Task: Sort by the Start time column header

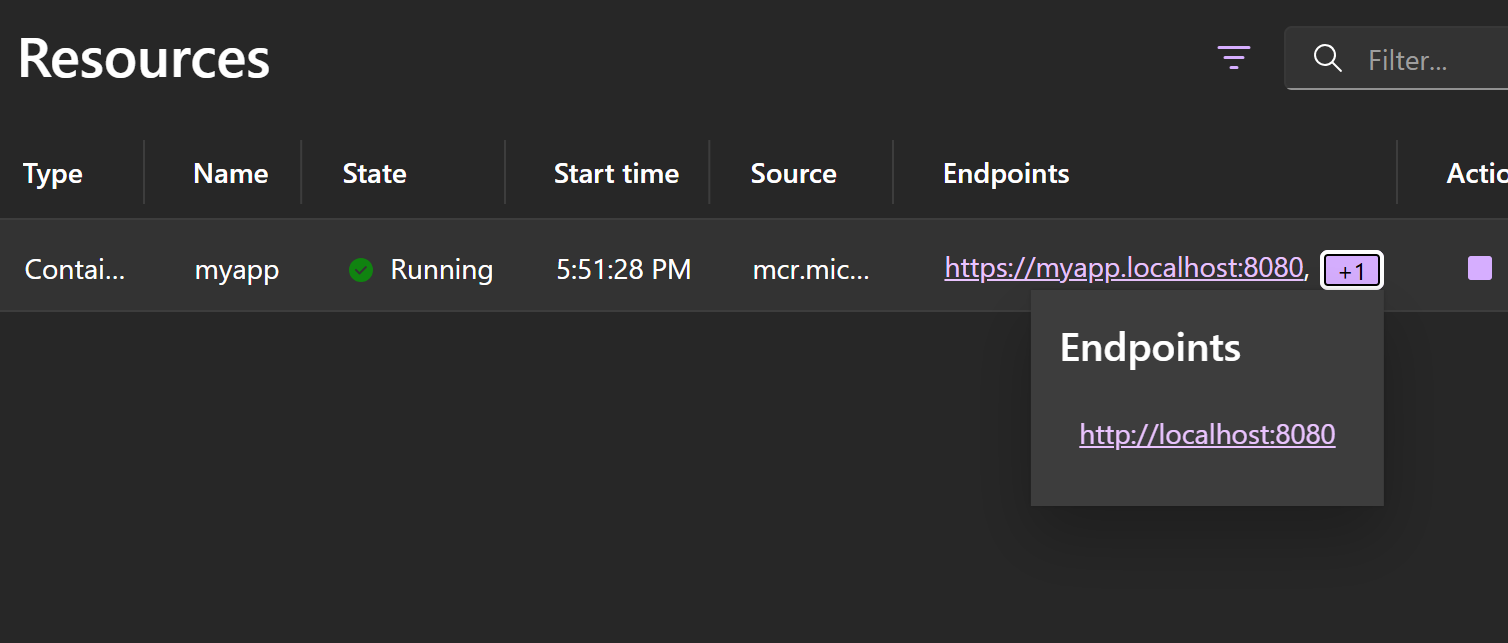Action: pyautogui.click(x=616, y=172)
